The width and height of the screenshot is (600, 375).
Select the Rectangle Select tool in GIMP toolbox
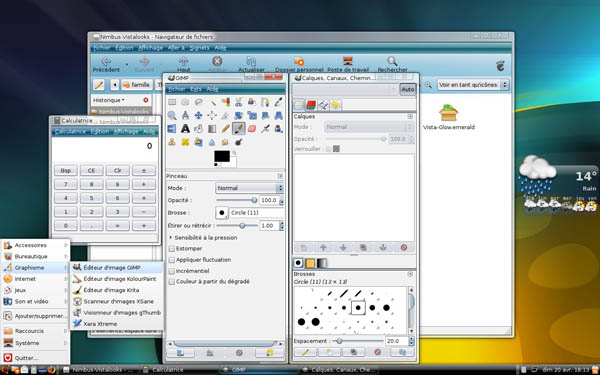(172, 102)
